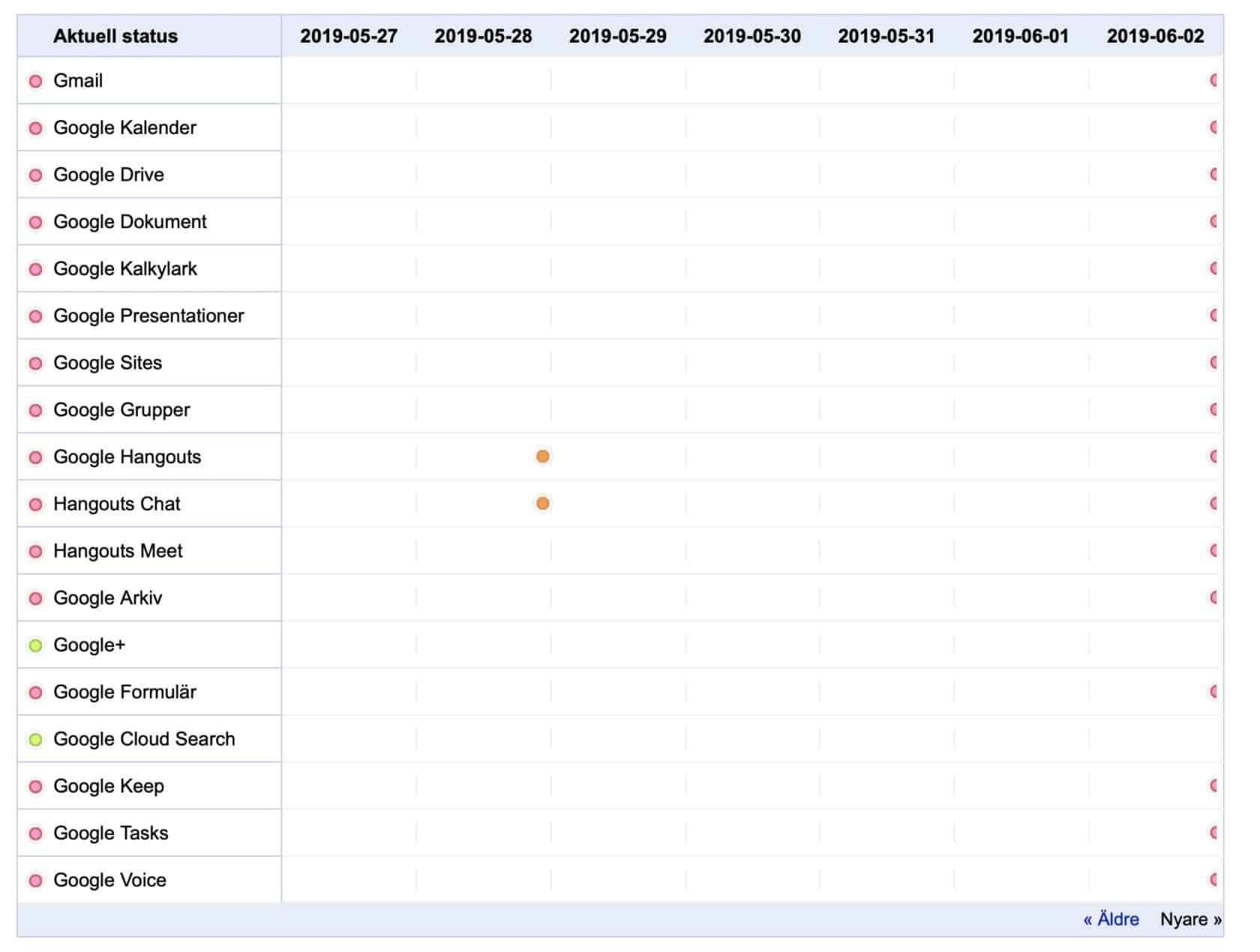The height and width of the screenshot is (952, 1260).
Task: Click the red status dot beside Google Dokument
Action: (x=35, y=223)
